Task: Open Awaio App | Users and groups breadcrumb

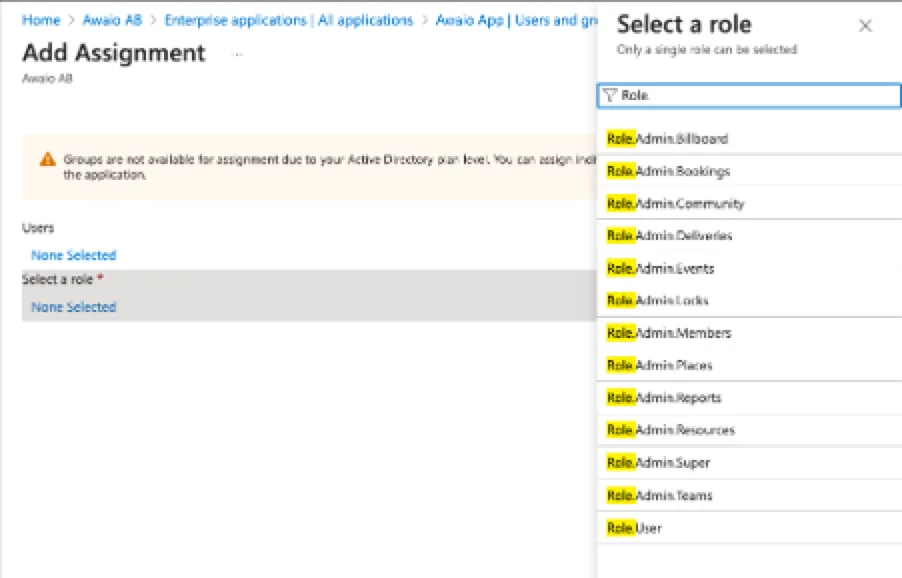Action: (517, 20)
